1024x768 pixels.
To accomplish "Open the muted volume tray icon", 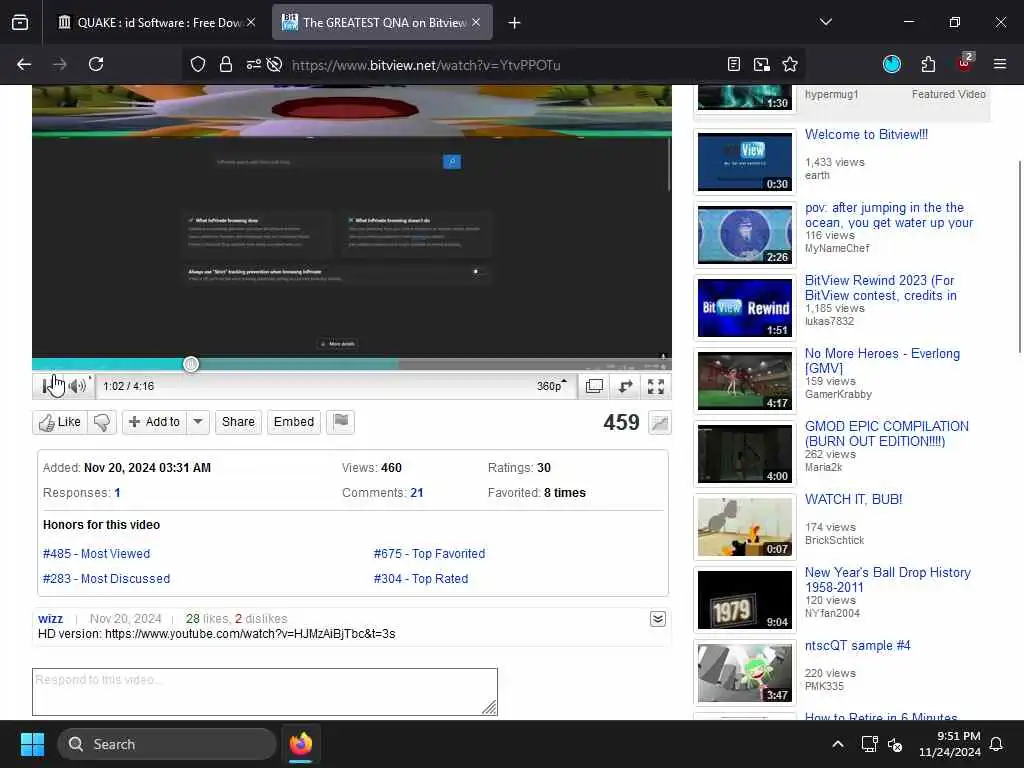I will (x=895, y=744).
